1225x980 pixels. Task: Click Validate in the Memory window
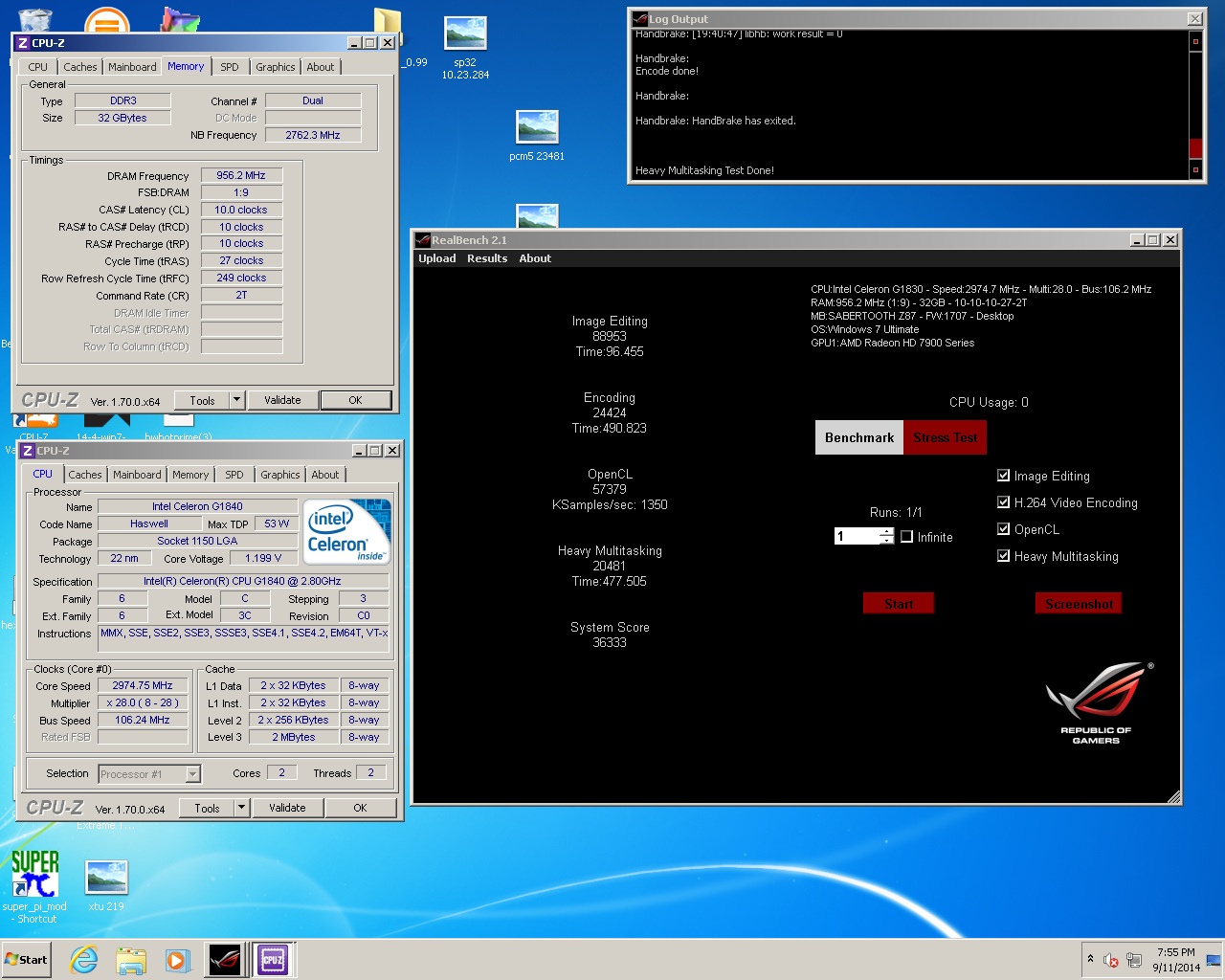[282, 400]
